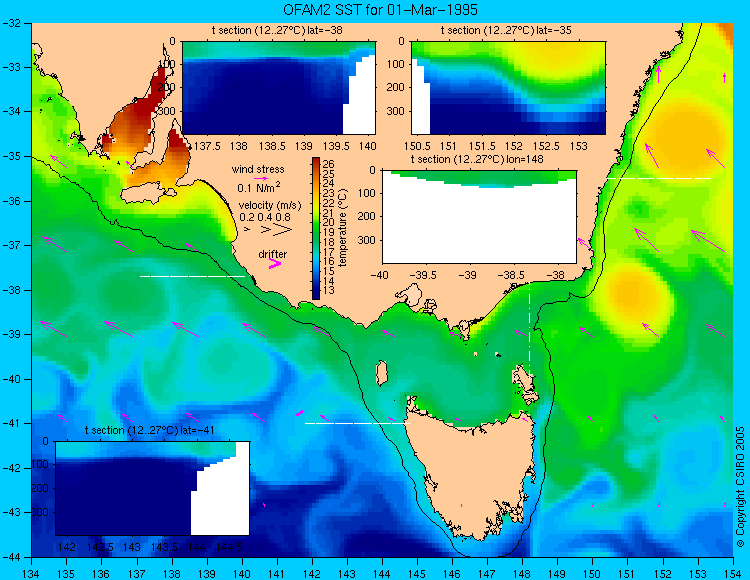750x580 pixels.
Task: Open the lat=-35 temperature section inset plot
Action: [x=508, y=88]
